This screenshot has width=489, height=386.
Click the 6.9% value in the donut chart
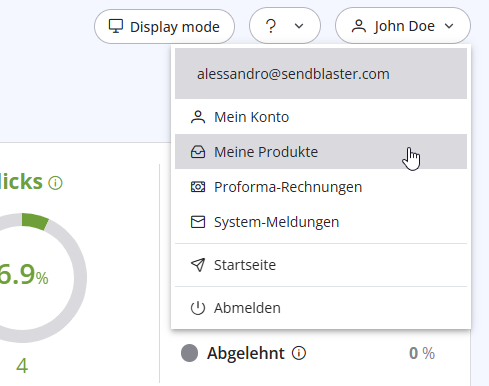coord(23,275)
